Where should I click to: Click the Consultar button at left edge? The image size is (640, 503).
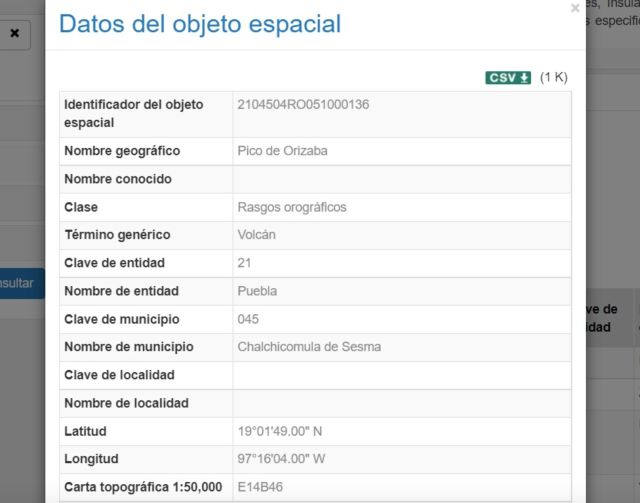click(x=20, y=283)
